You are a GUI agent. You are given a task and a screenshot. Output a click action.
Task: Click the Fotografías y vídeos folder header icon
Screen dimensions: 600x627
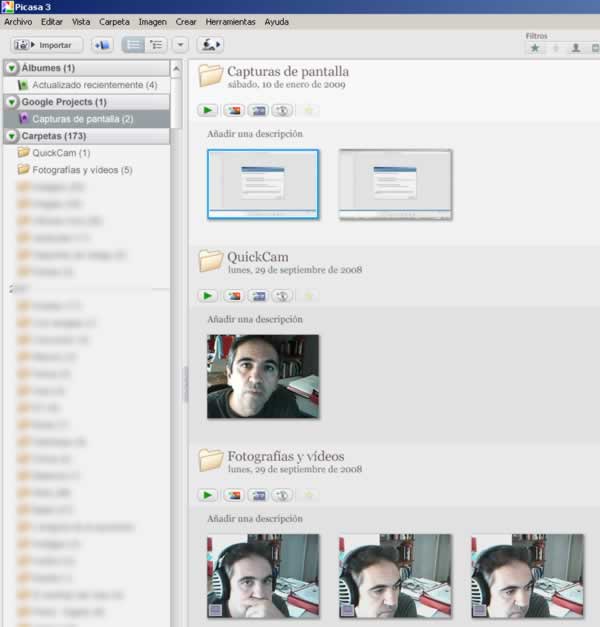211,460
